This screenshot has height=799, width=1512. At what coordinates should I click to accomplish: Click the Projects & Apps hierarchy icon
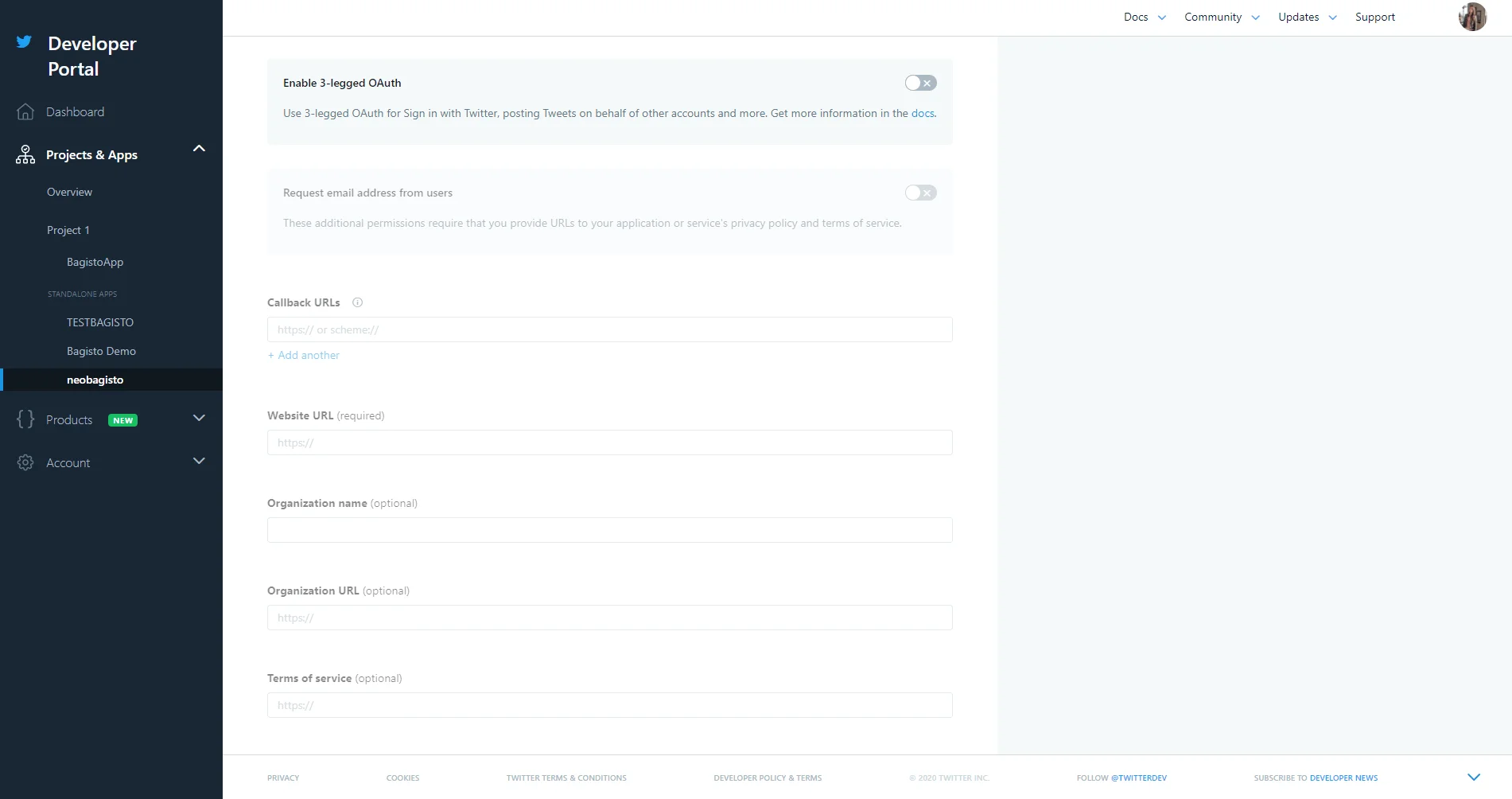click(x=25, y=154)
